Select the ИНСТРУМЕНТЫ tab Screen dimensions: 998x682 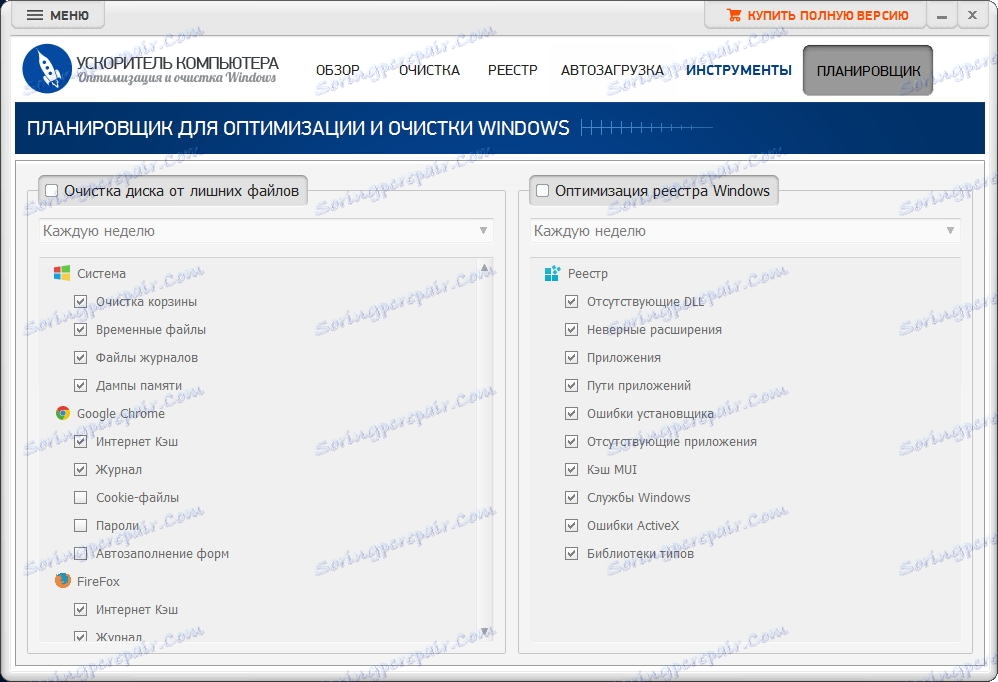click(x=739, y=71)
